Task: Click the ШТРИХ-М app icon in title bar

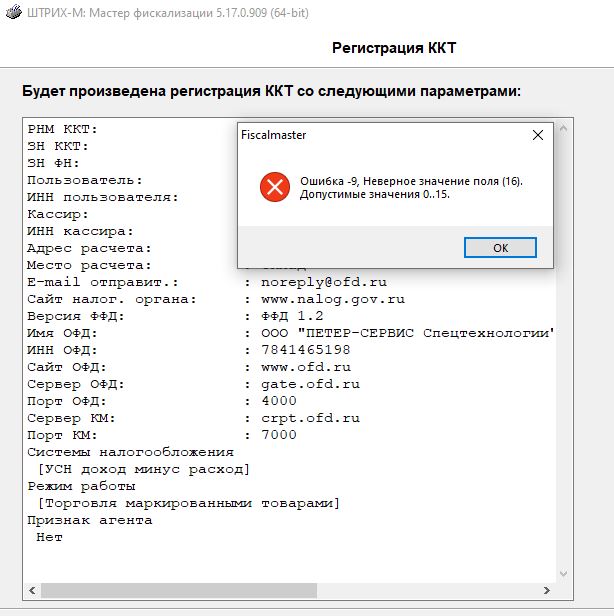Action: (13, 14)
